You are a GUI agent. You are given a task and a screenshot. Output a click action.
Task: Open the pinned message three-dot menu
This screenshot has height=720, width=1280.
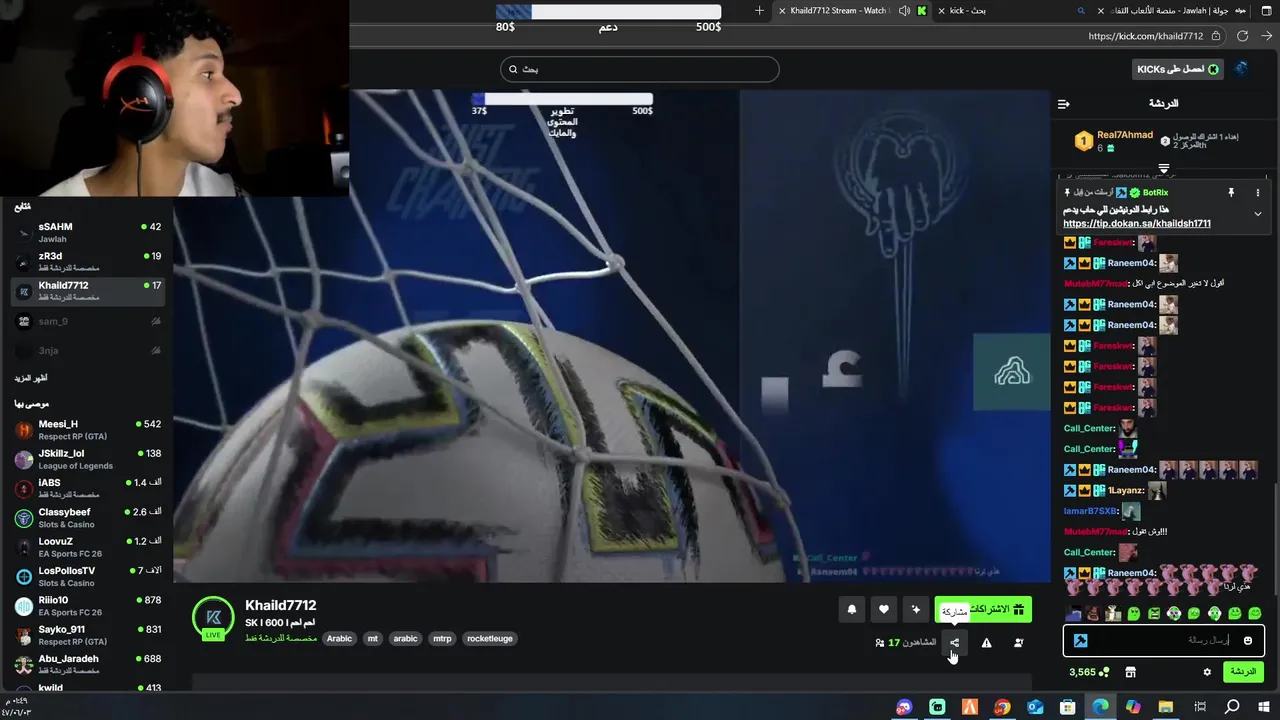tap(1258, 192)
